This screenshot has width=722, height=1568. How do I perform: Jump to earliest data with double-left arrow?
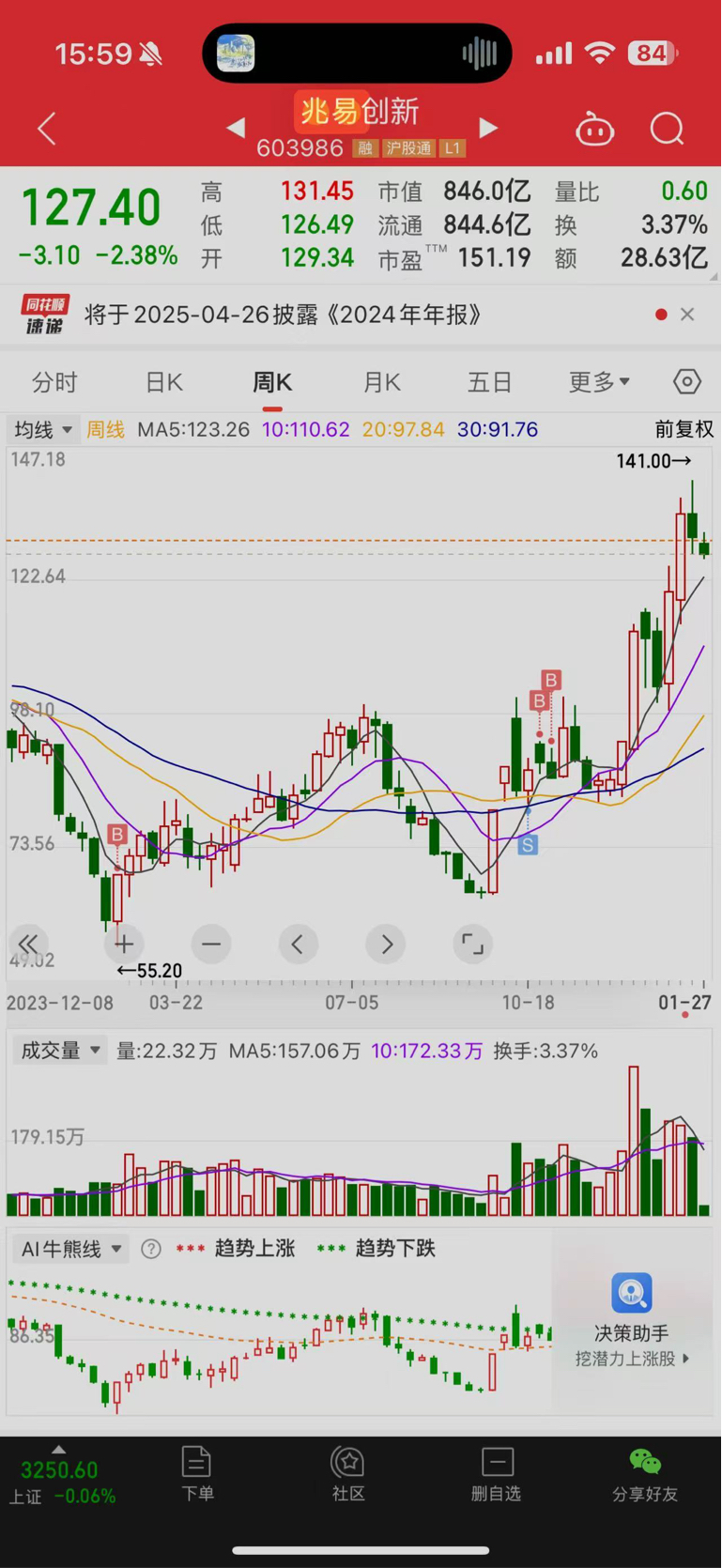tap(28, 944)
